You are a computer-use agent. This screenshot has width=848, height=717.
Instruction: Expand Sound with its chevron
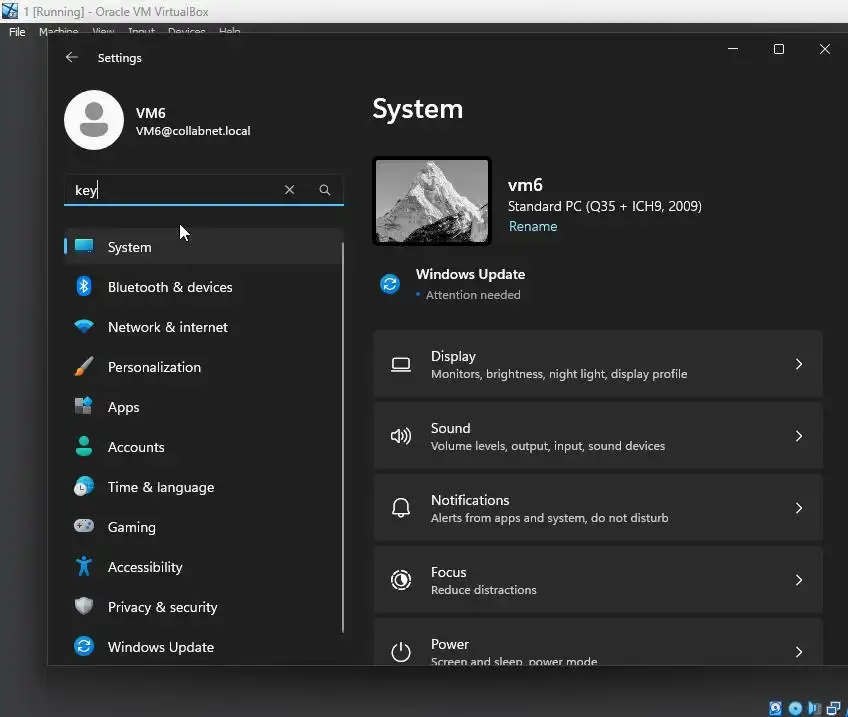click(799, 436)
